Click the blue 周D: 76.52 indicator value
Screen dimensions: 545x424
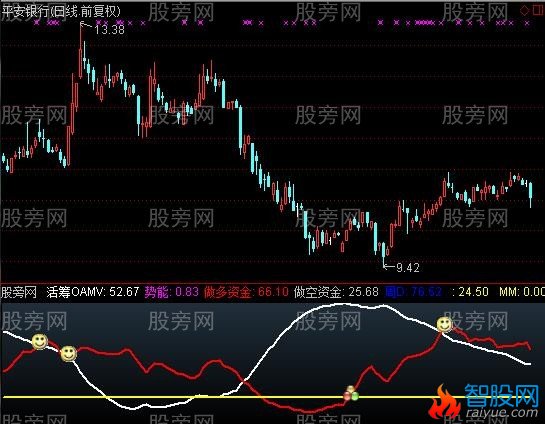click(413, 292)
